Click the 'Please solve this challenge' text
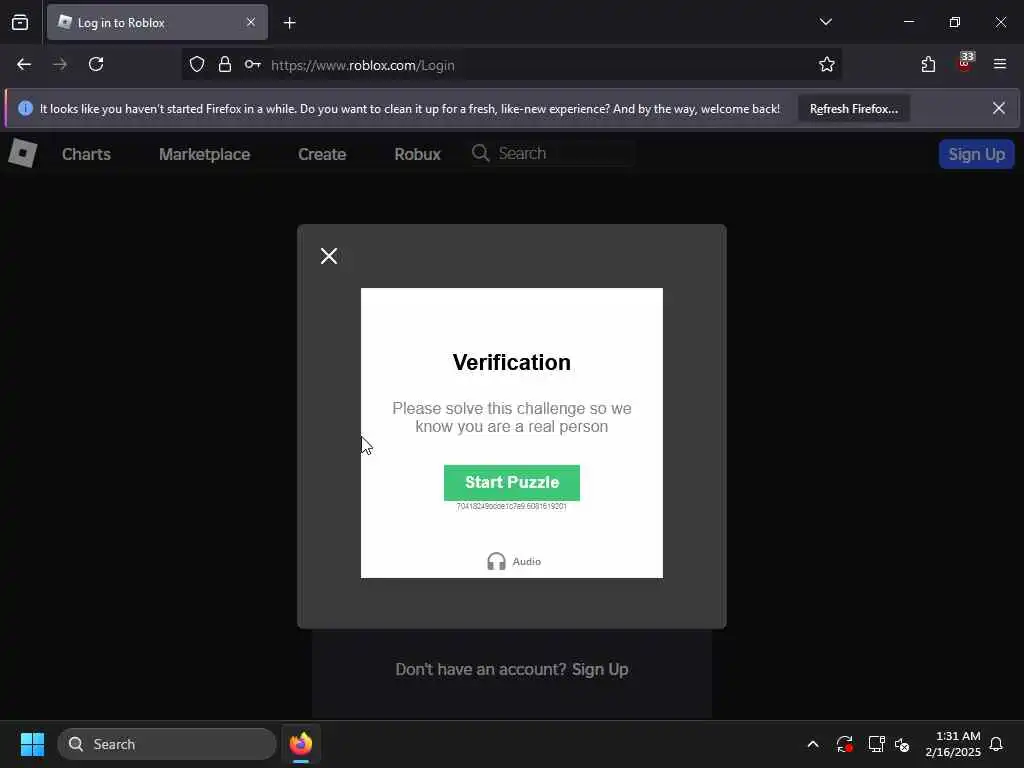The height and width of the screenshot is (768, 1024). [512, 417]
